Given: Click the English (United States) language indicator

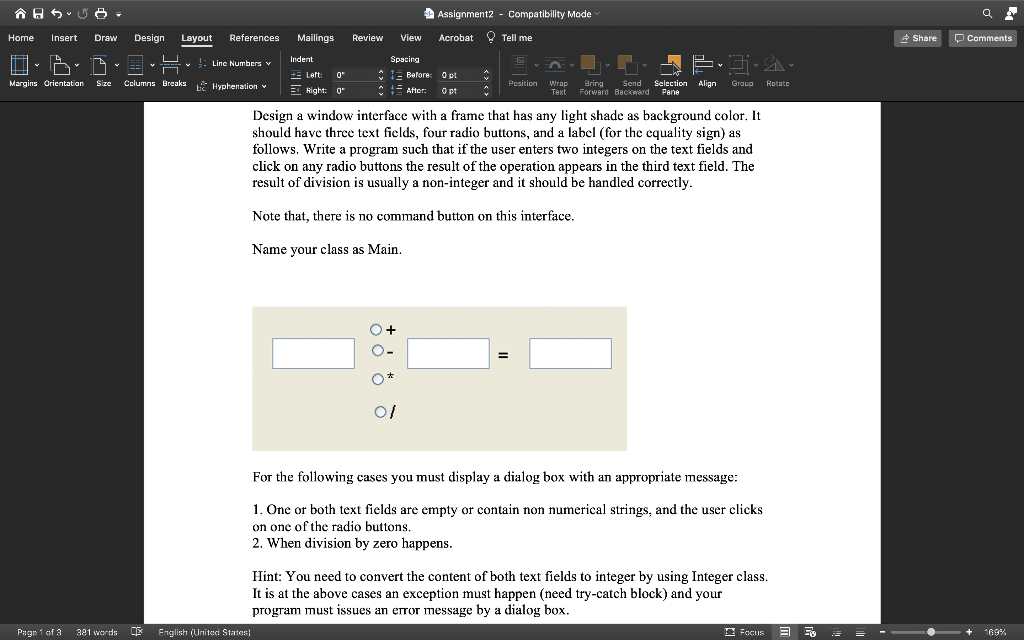Looking at the screenshot, I should coord(204,632).
